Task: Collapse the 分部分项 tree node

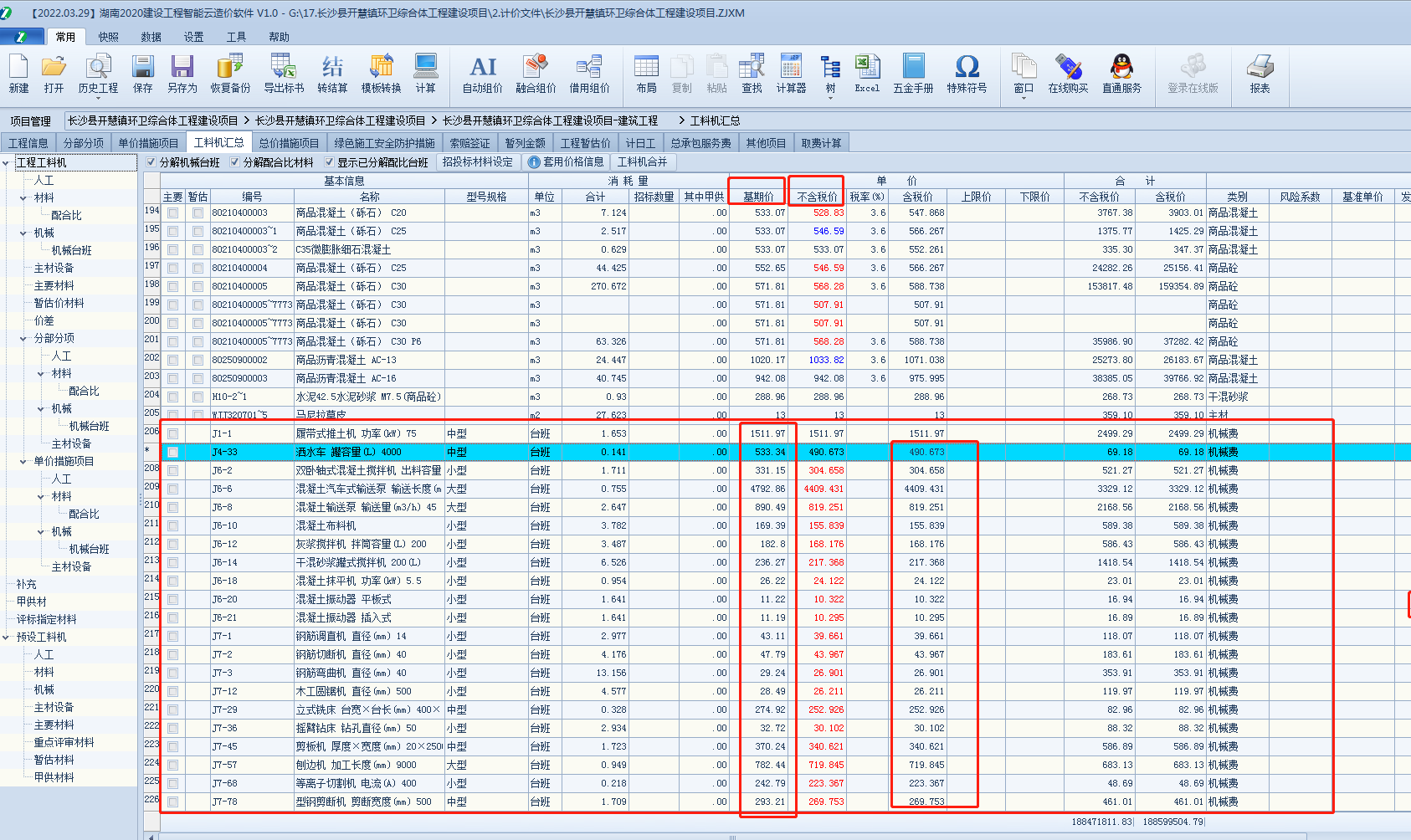Action: 23,339
